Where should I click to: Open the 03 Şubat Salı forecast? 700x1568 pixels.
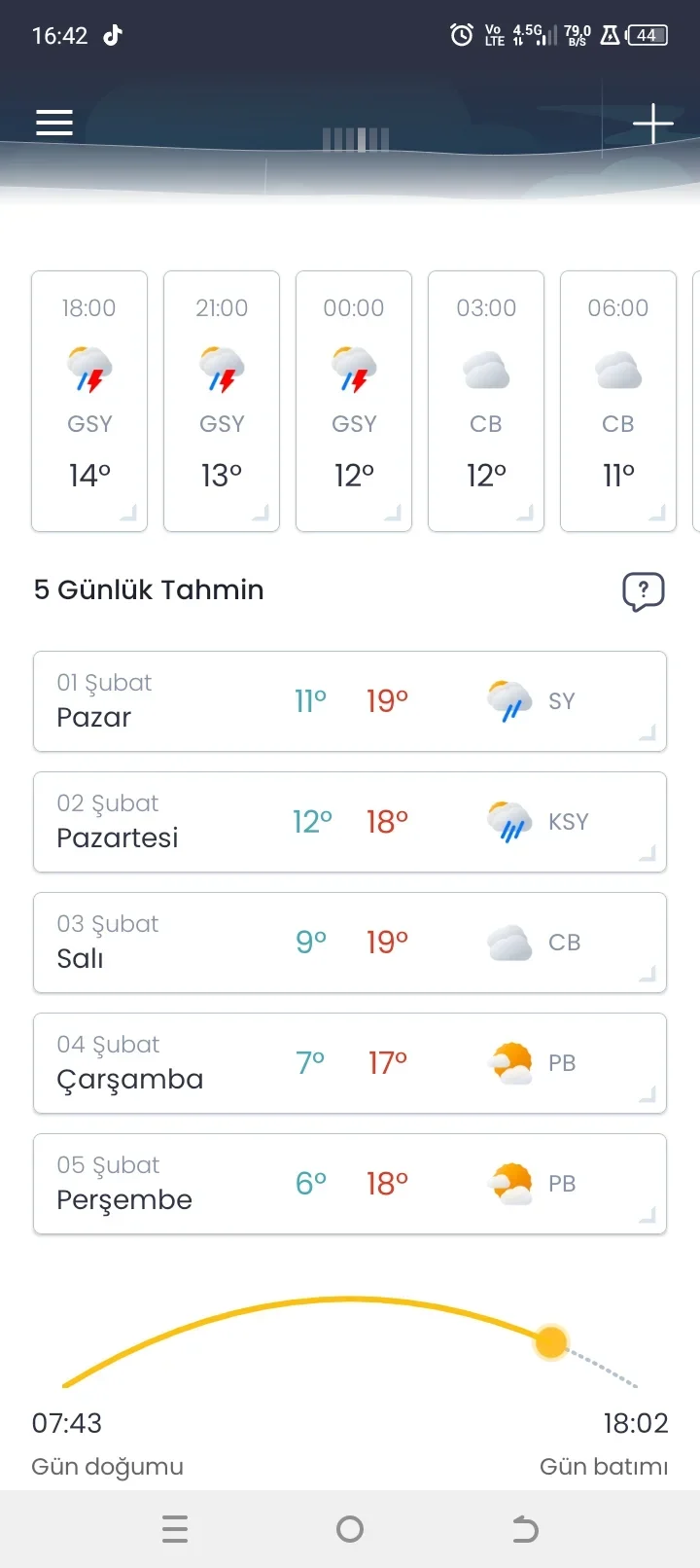[x=350, y=943]
